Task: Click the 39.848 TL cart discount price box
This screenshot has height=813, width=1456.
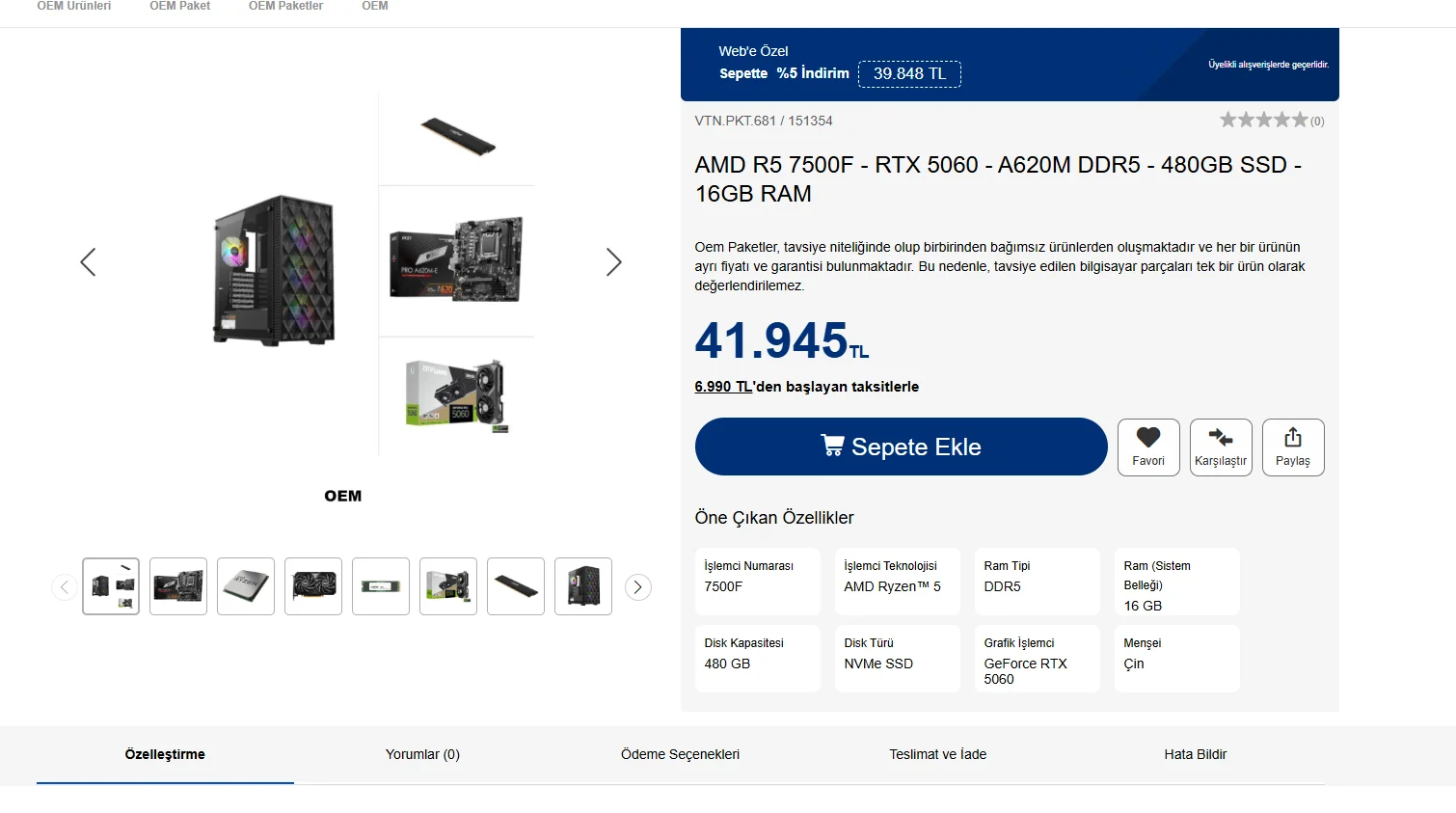Action: coord(909,74)
